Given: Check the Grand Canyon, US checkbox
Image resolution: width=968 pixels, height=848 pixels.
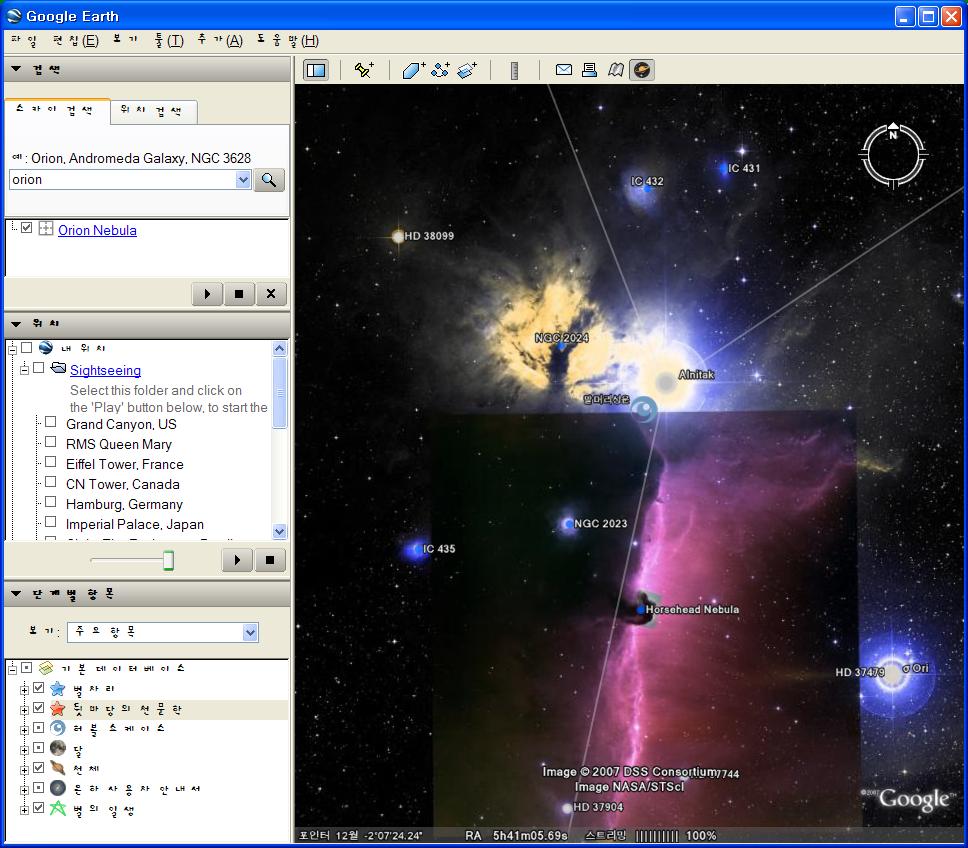Looking at the screenshot, I should pos(51,422).
